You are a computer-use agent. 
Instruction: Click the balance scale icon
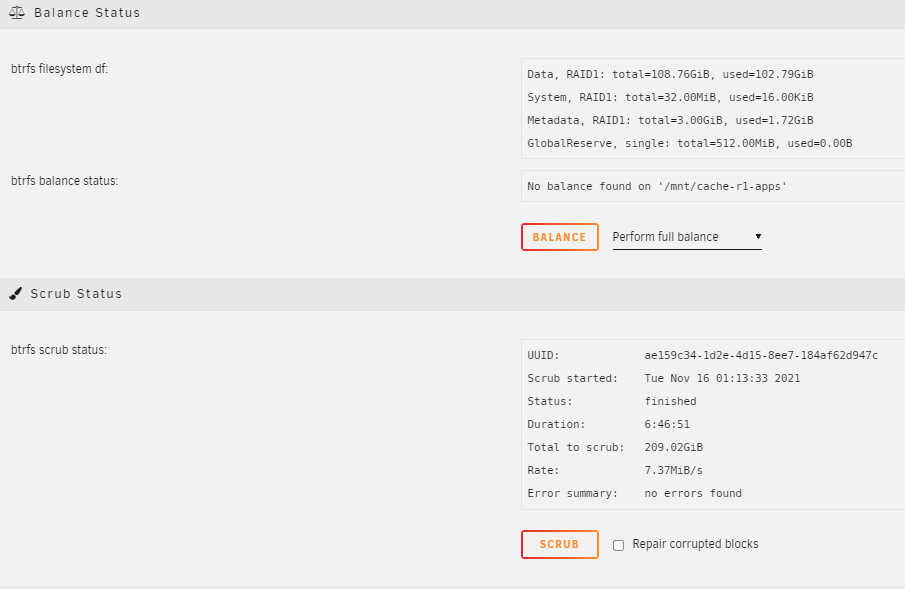[17, 13]
